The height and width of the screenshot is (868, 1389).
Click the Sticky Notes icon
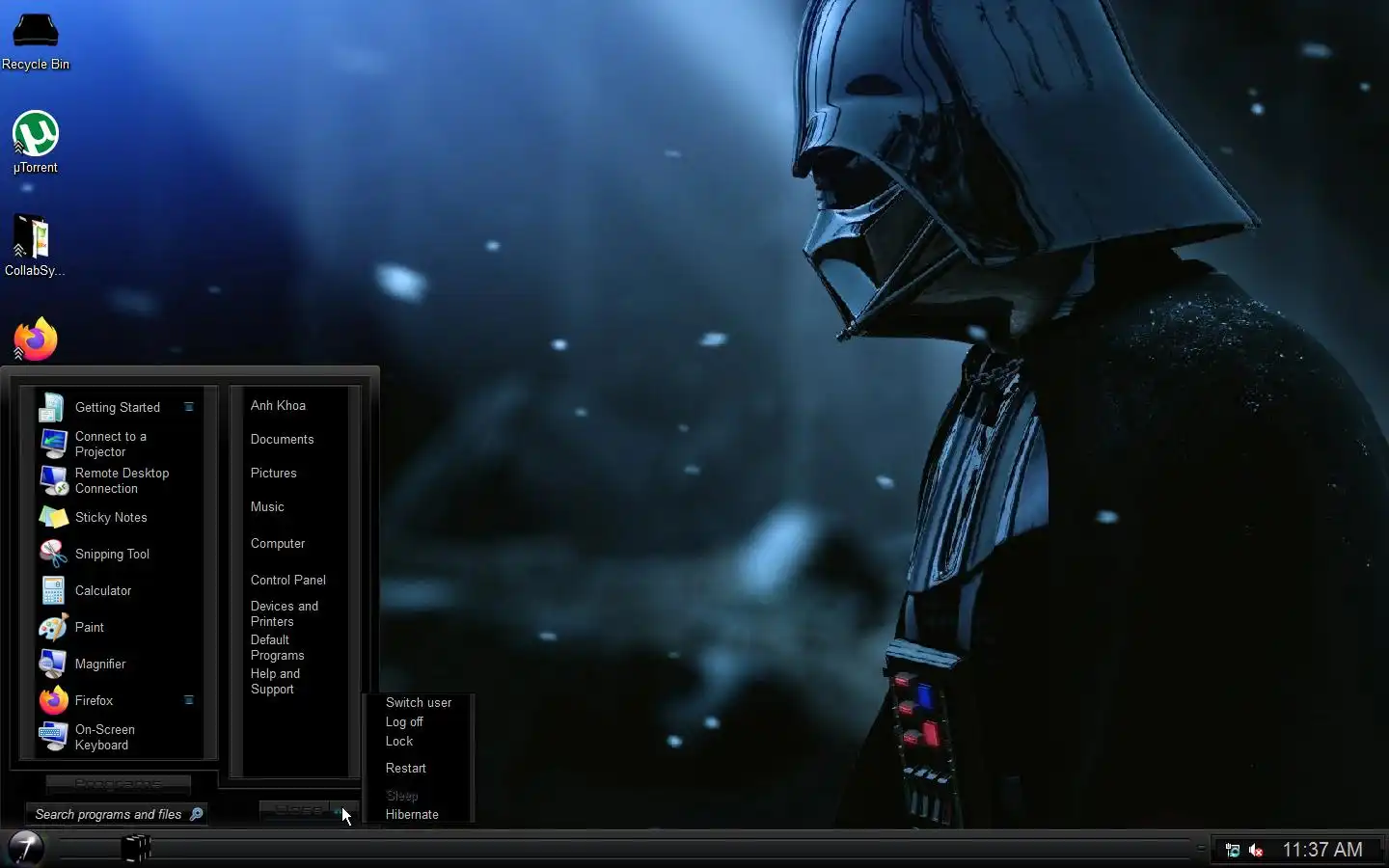point(52,517)
